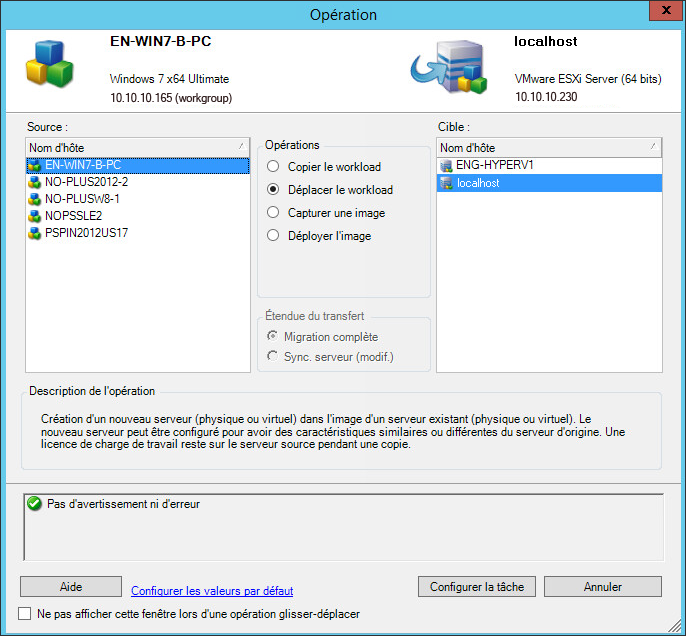Click the 'Annuler' button
Image resolution: width=686 pixels, height=636 pixels.
(603, 587)
